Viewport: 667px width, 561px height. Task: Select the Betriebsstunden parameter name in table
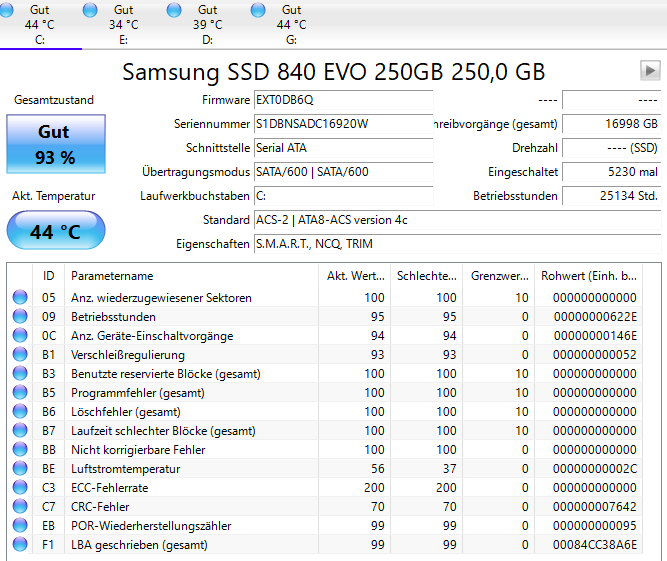point(113,317)
